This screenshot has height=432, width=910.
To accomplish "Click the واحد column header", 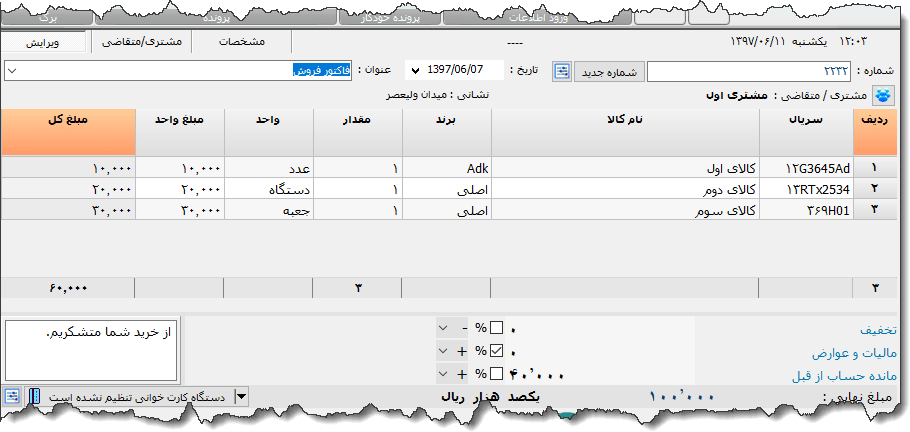I will point(269,132).
